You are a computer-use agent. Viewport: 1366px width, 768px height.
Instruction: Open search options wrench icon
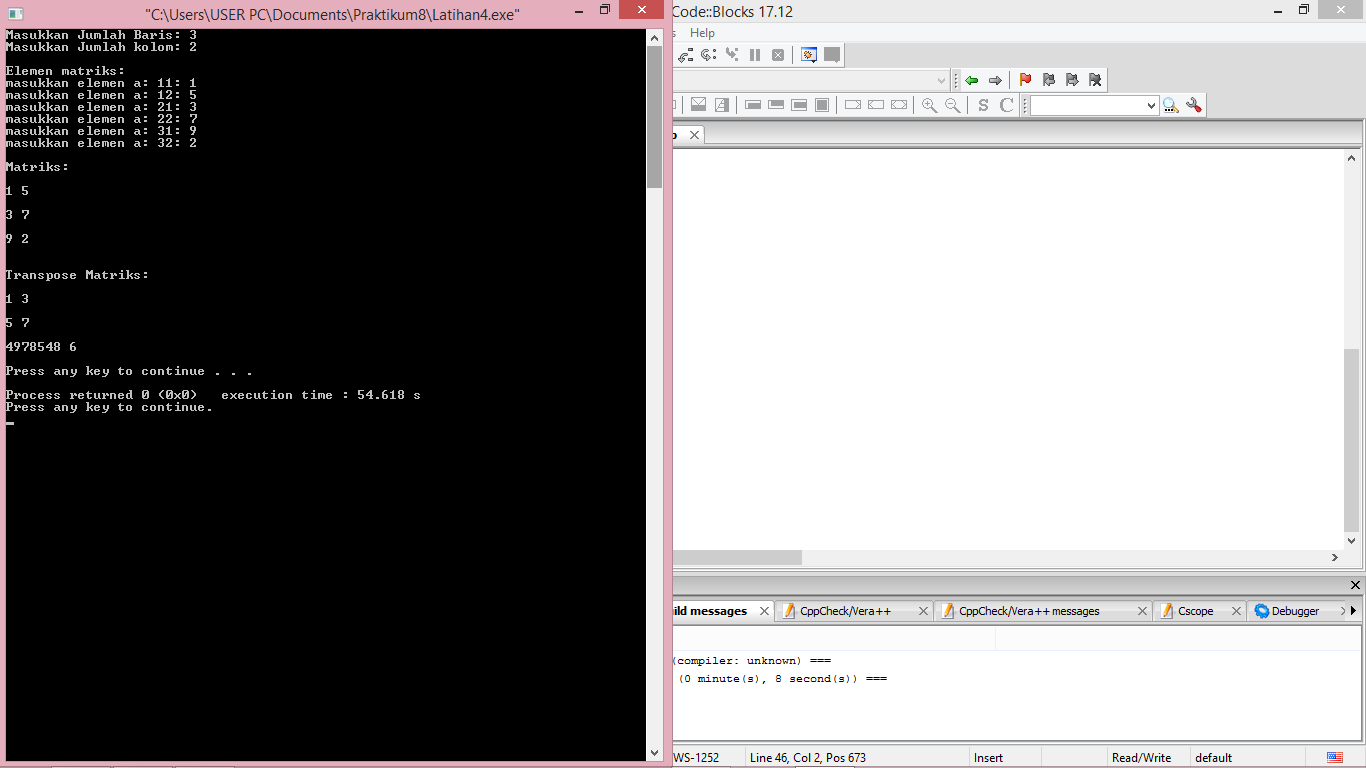pos(1193,105)
